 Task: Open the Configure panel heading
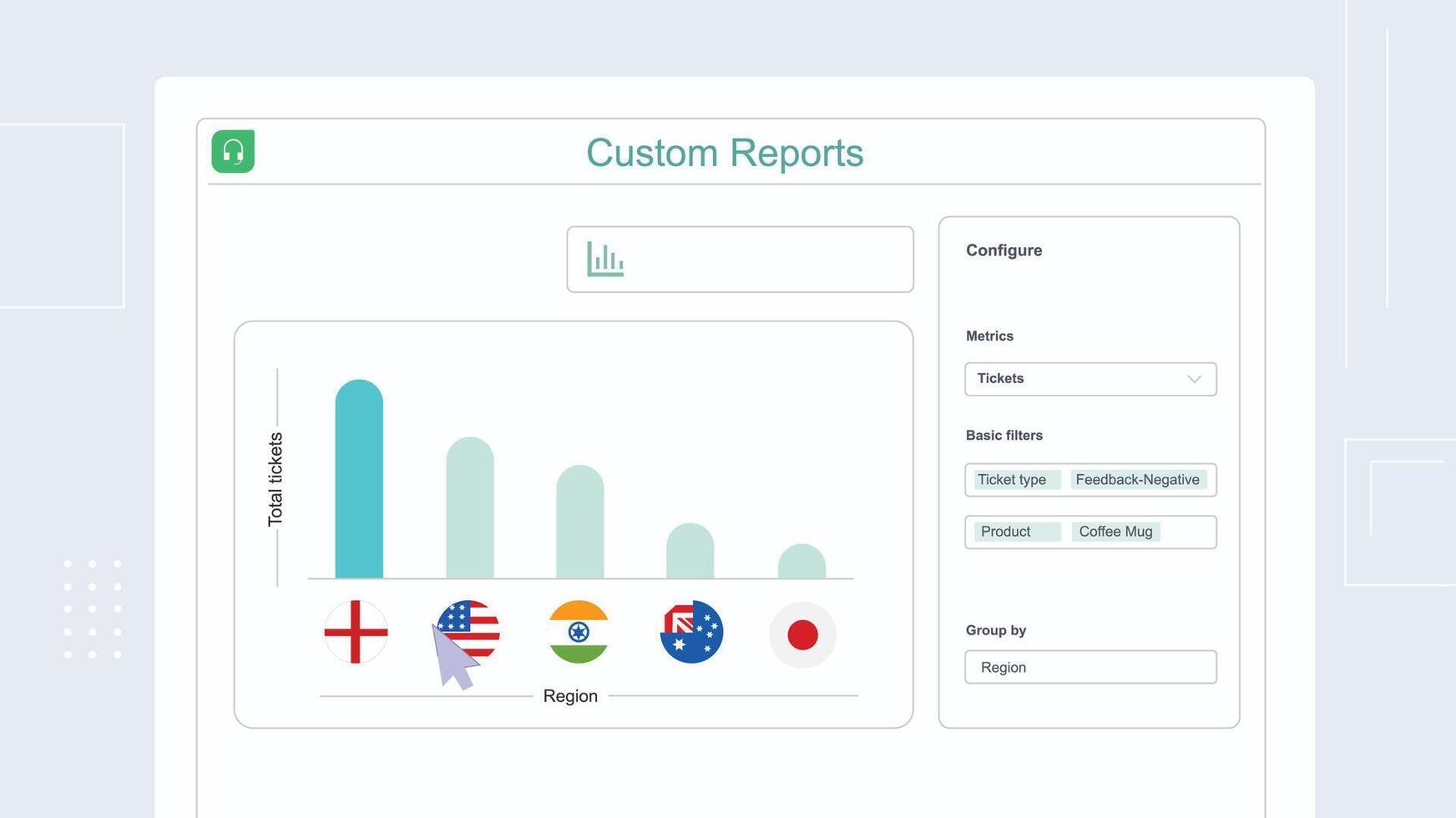point(1004,250)
